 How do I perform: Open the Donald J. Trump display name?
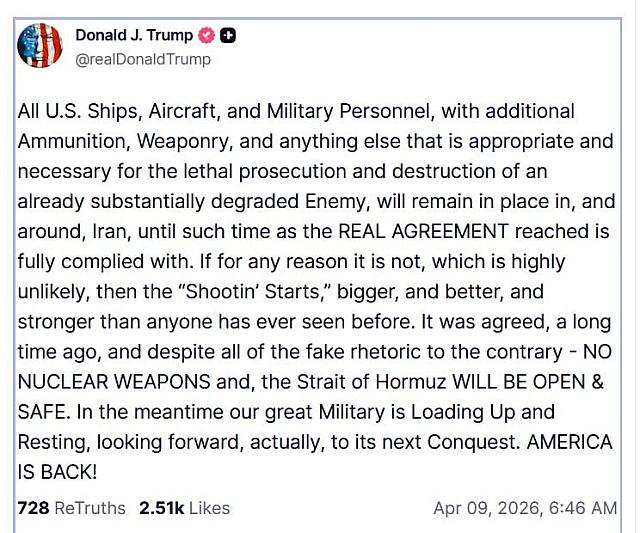click(134, 35)
